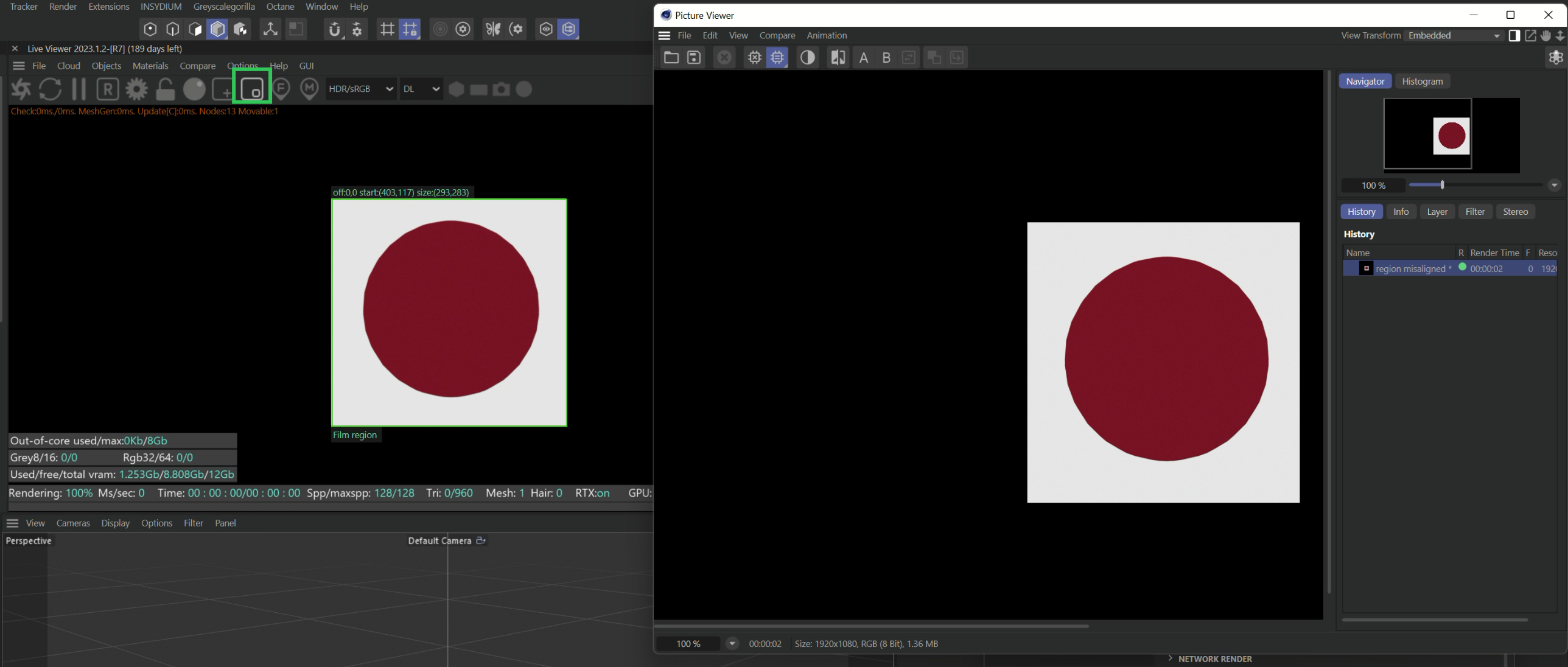Select 'region misaligned' history entry
Viewport: 1568px width, 667px height.
1412,269
